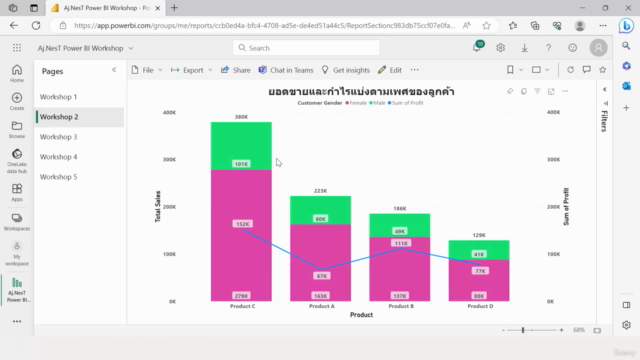Open browser sidebar settings gear

point(627,325)
